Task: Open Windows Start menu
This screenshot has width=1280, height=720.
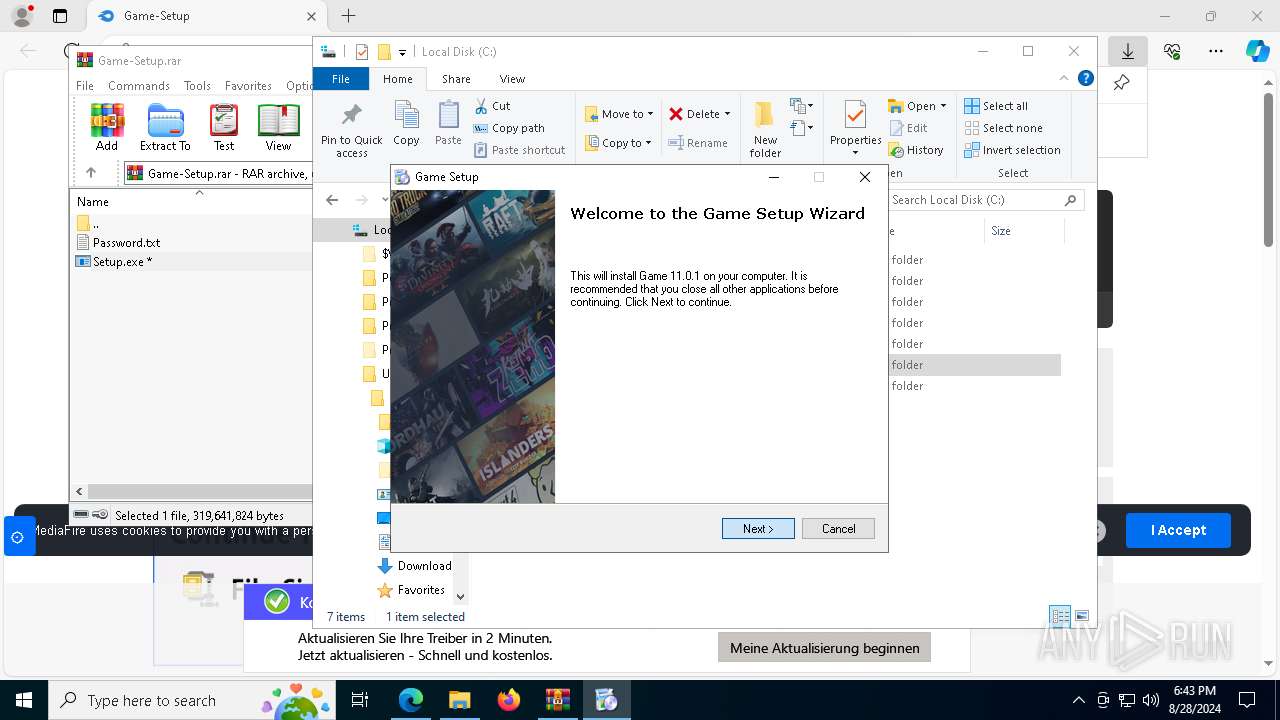Action: [23, 700]
